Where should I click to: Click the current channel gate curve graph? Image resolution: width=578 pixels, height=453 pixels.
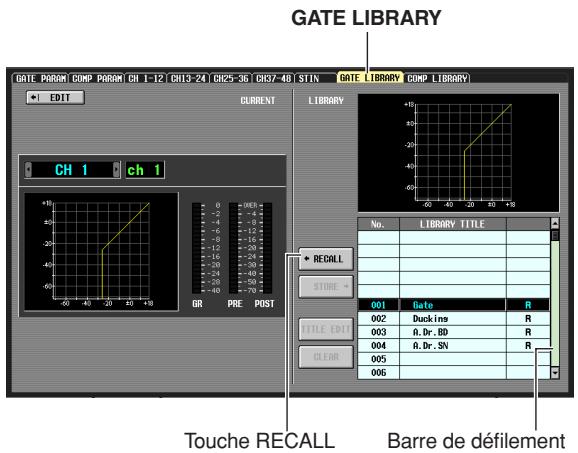101,252
